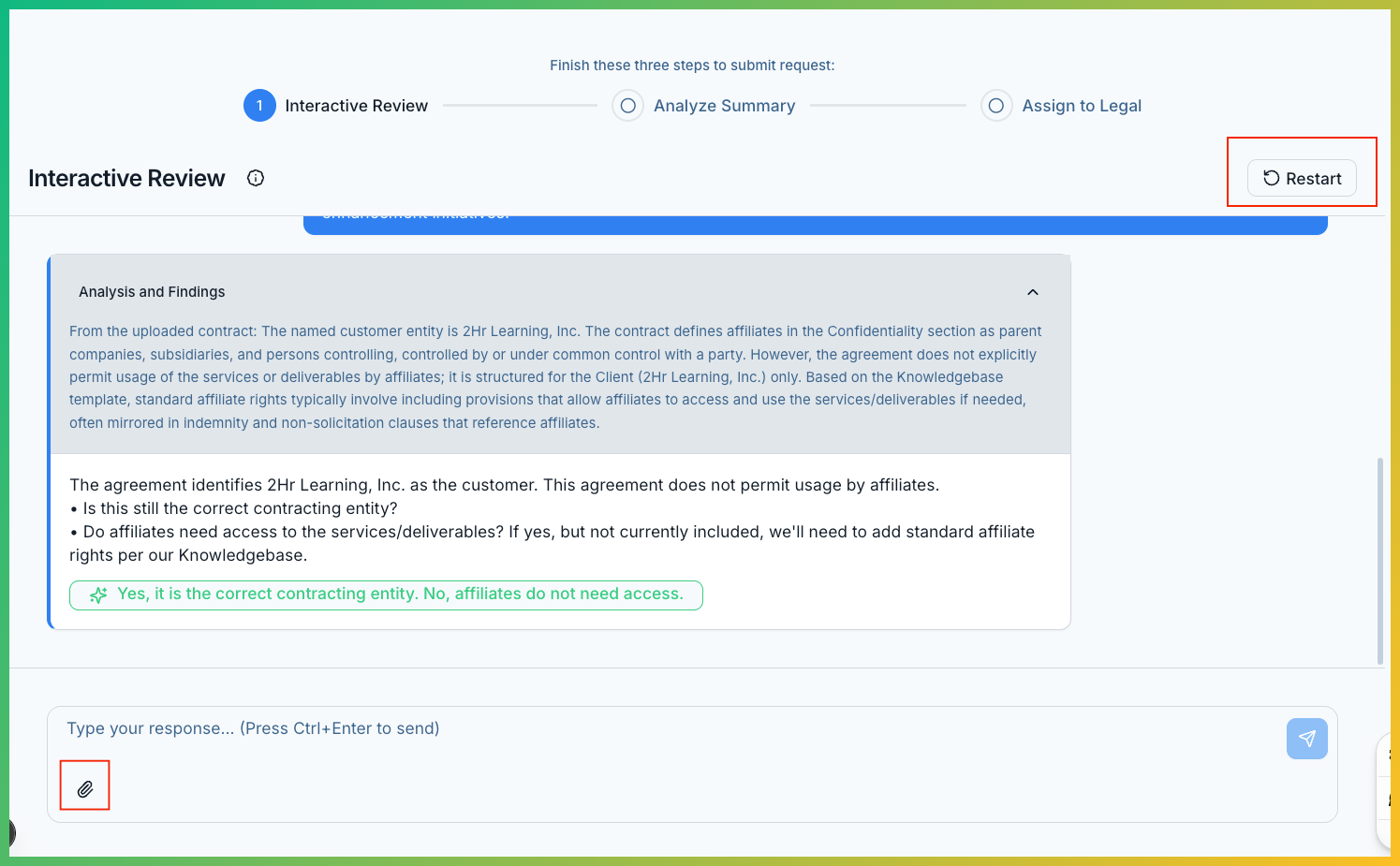This screenshot has width=1400, height=866.
Task: Switch to the Analyze Summary step label
Action: 724,105
